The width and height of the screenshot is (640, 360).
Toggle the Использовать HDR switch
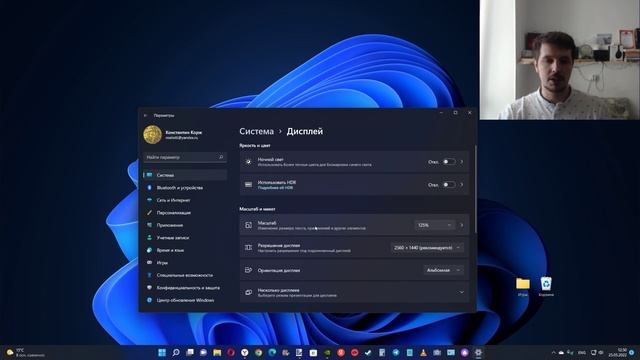[x=449, y=185]
